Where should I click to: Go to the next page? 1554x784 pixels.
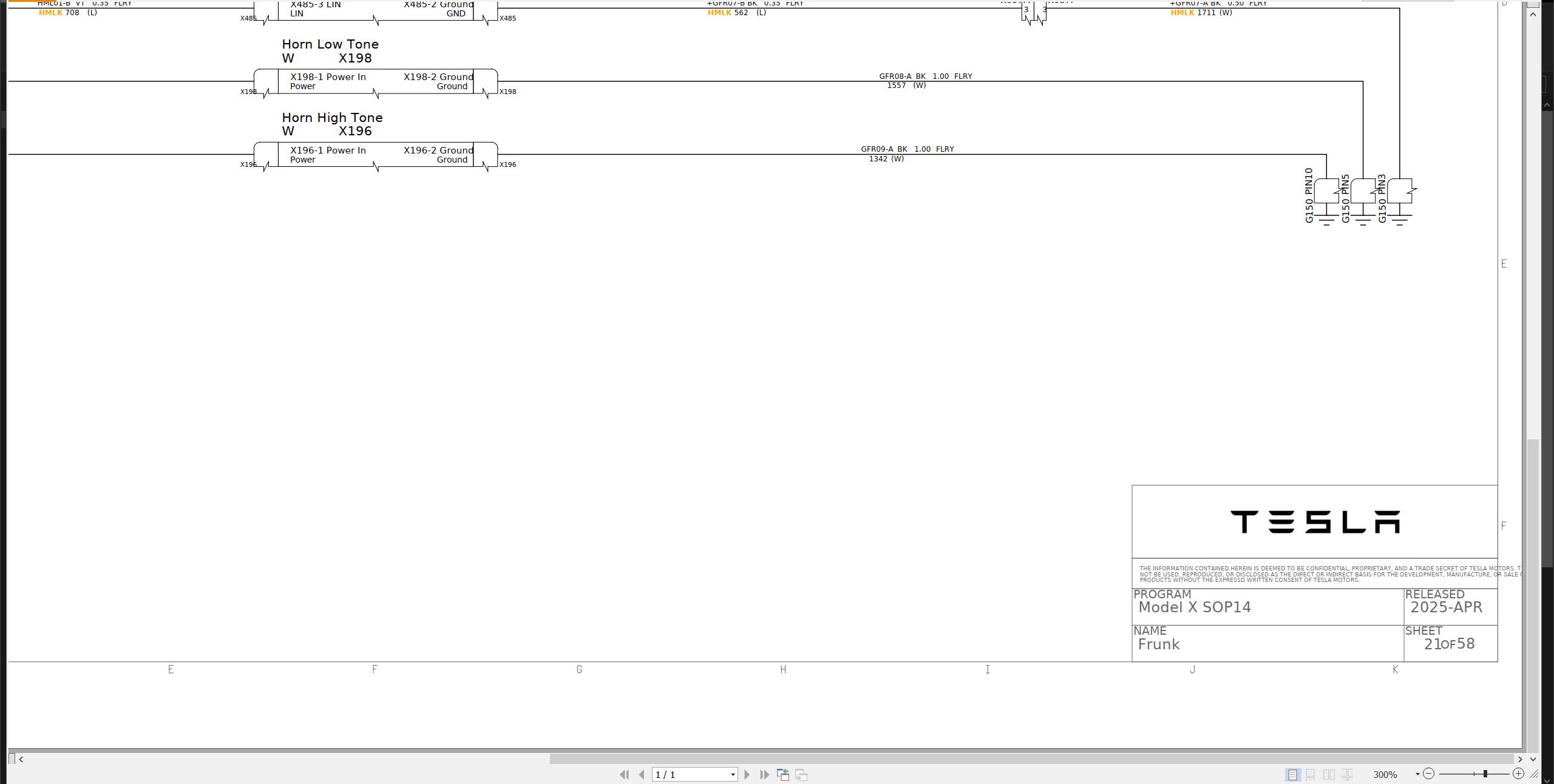click(x=747, y=774)
